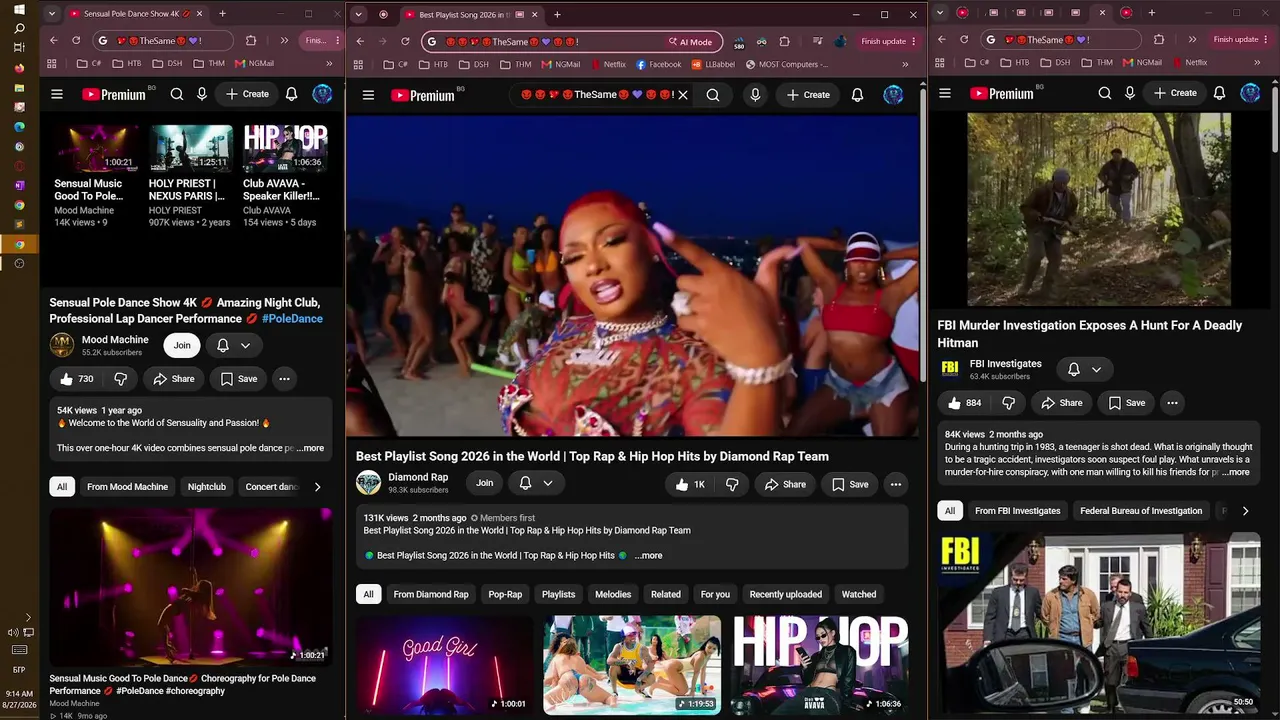Toggle notification bell for Mood Machine channel

click(x=223, y=345)
